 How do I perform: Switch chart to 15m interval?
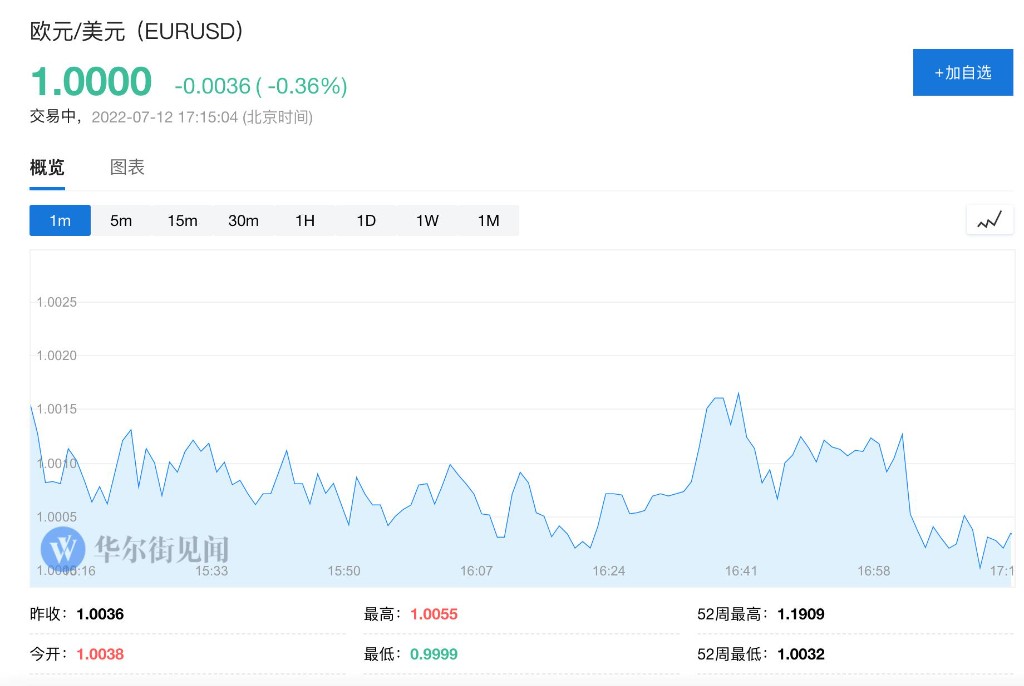(x=182, y=220)
